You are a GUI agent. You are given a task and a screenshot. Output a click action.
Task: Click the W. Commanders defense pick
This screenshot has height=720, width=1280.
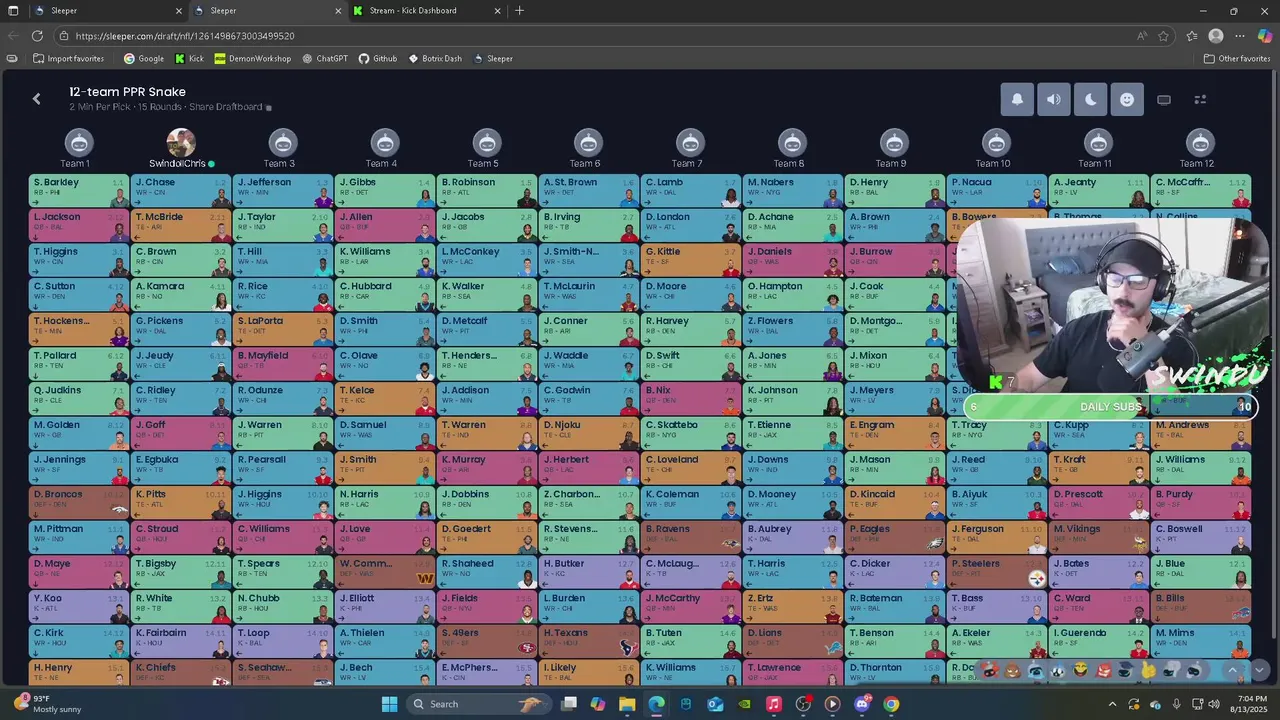point(385,572)
